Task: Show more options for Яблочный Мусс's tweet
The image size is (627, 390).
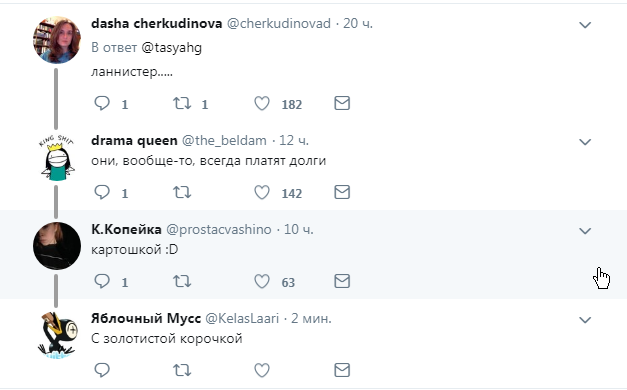Action: coord(585,320)
